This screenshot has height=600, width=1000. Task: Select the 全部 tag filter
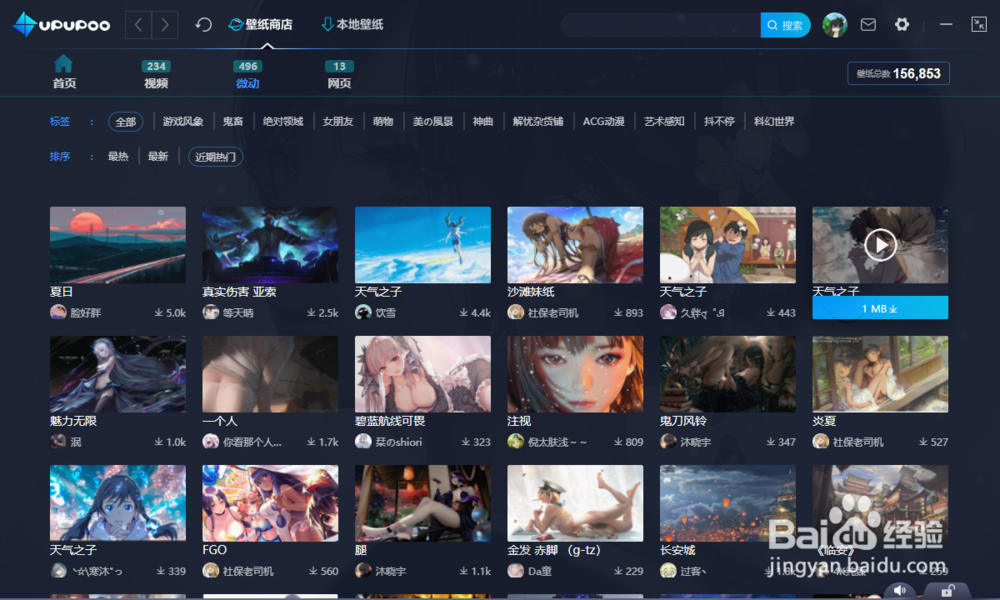(126, 122)
